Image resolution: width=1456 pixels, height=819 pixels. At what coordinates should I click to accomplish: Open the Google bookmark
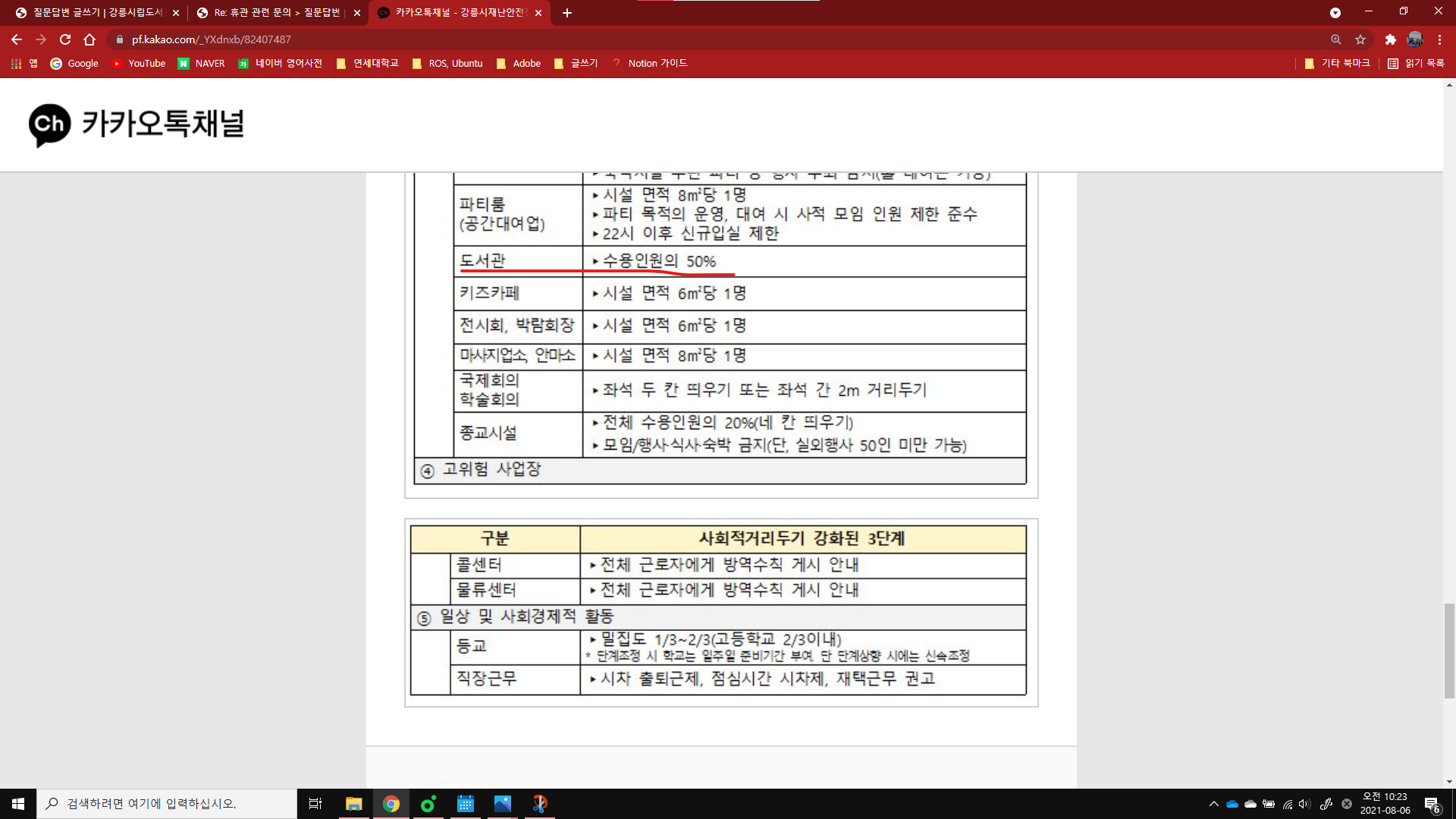74,64
